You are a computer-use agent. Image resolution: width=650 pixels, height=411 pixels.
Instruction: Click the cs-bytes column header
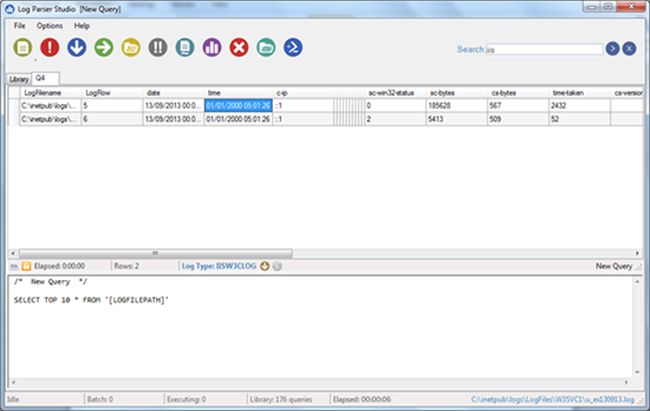click(x=518, y=93)
